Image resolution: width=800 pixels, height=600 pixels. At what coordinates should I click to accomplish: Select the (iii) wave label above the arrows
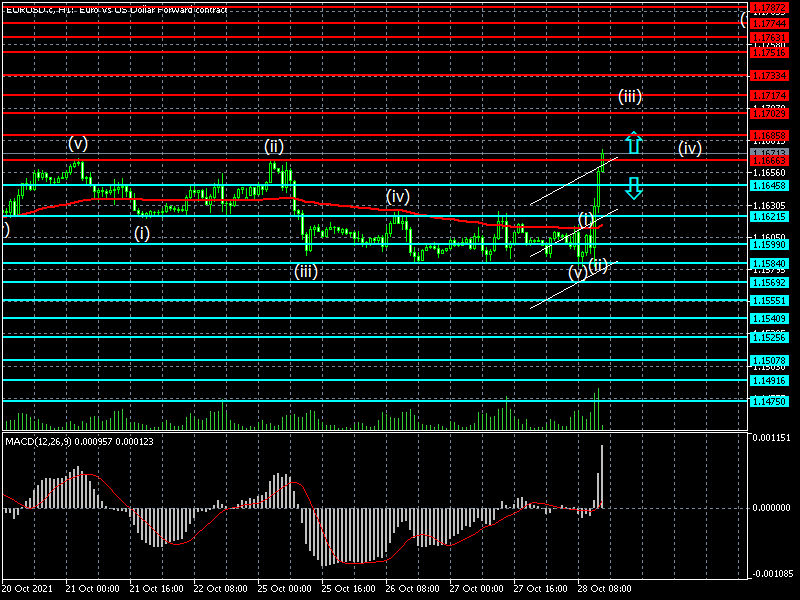[629, 97]
